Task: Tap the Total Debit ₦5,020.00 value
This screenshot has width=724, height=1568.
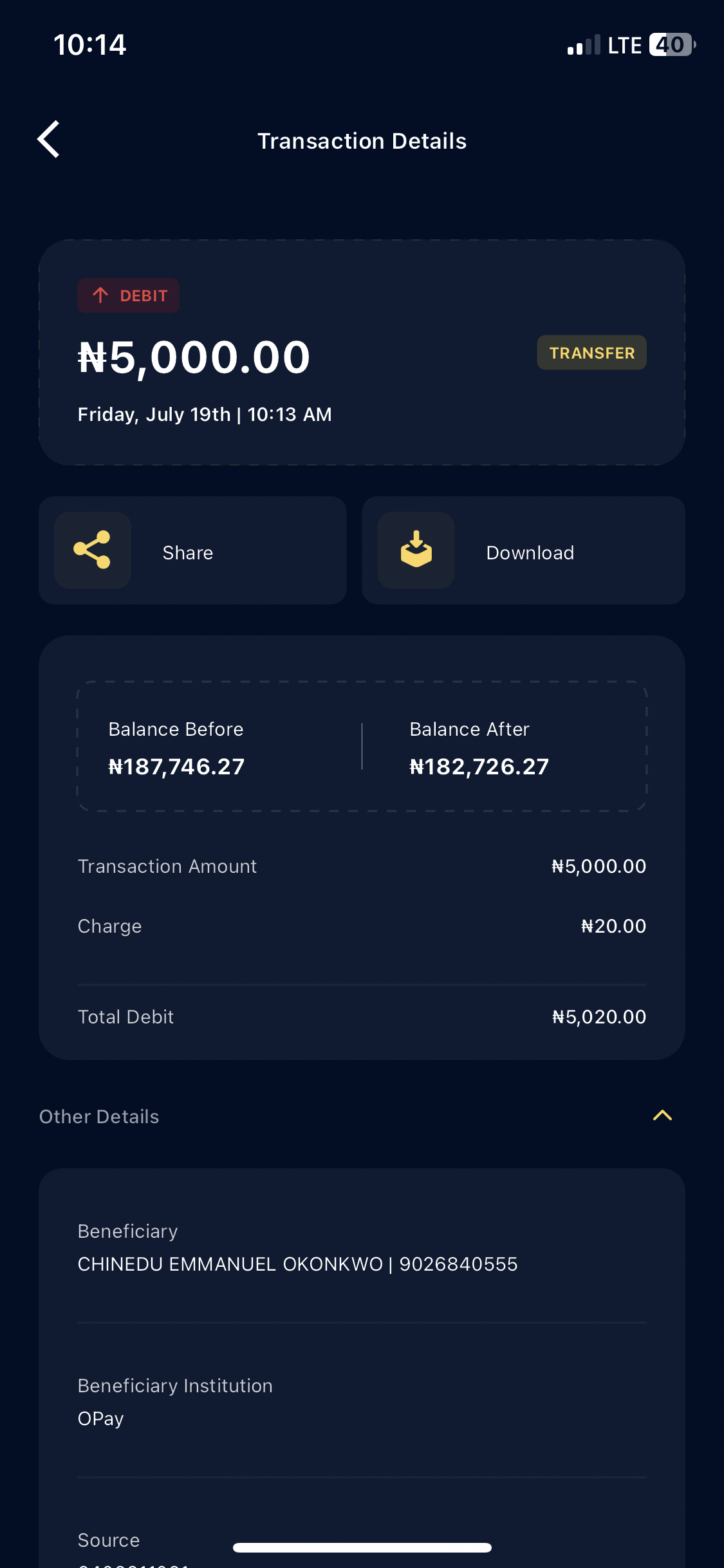Action: 599,1017
